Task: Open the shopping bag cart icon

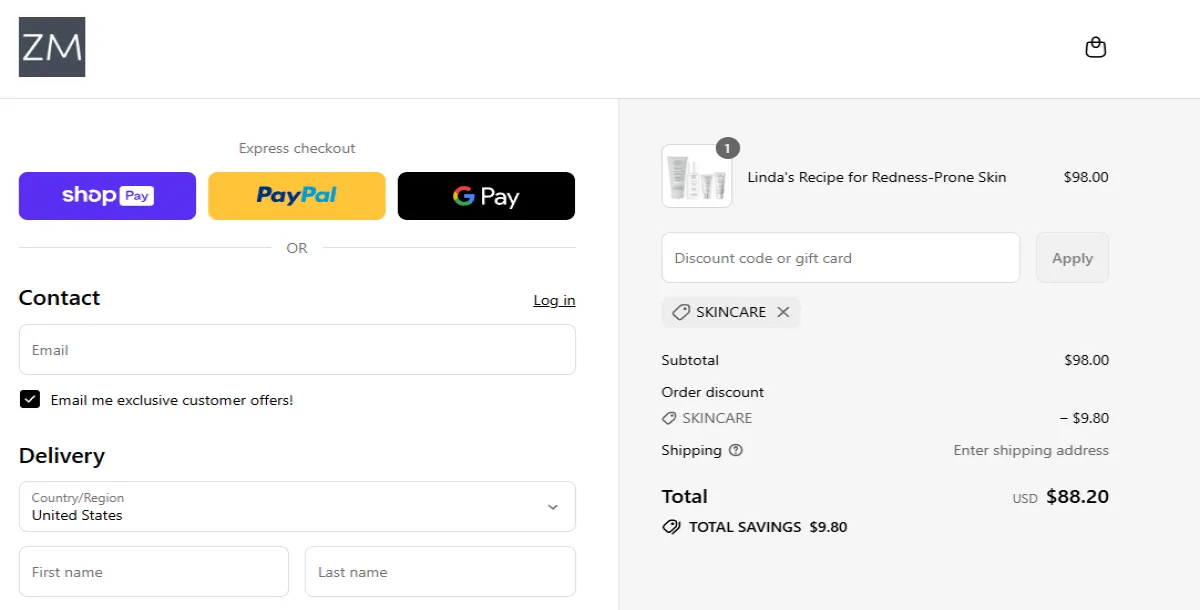Action: 1096,48
